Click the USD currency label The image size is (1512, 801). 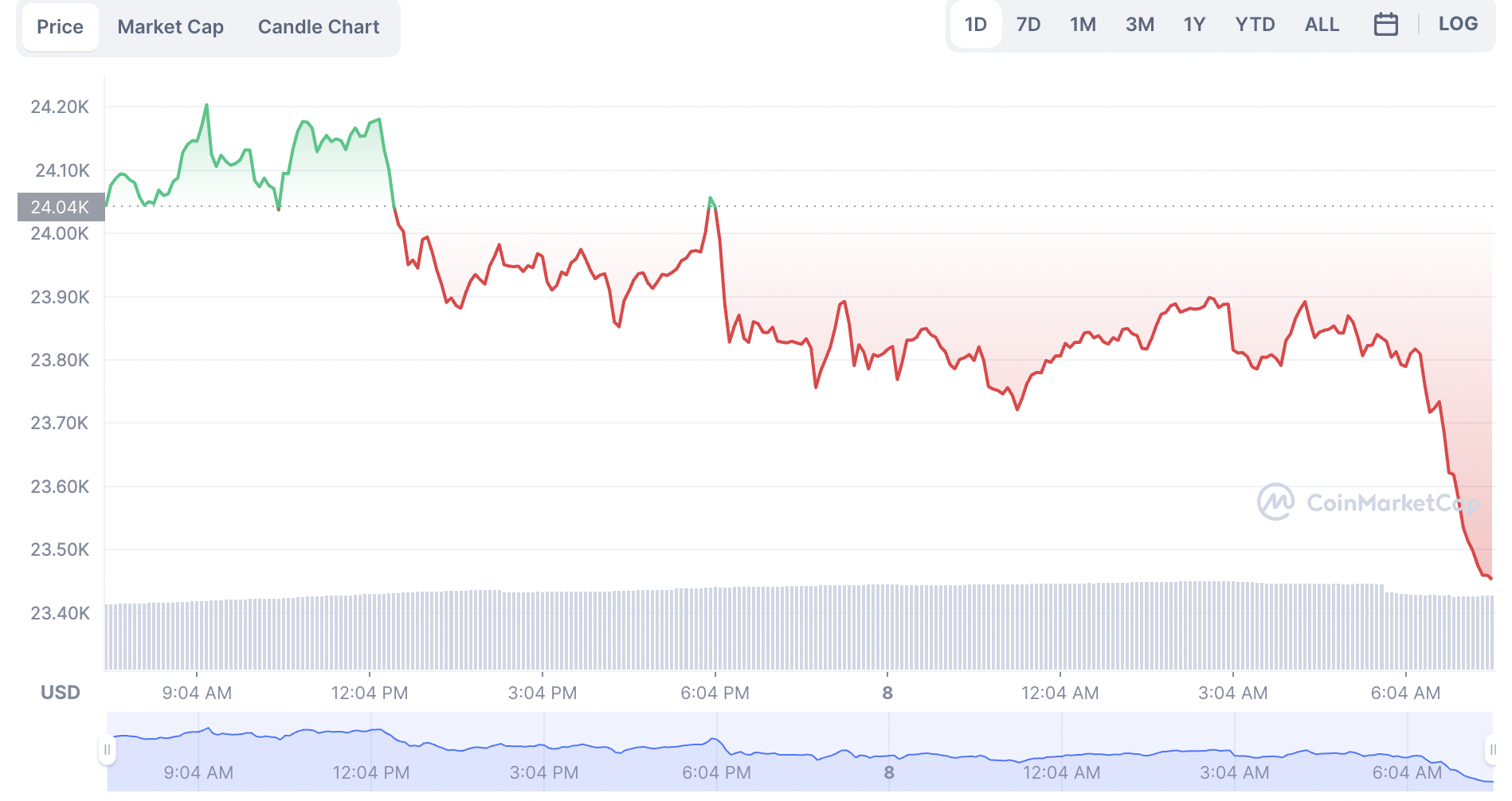tap(61, 693)
